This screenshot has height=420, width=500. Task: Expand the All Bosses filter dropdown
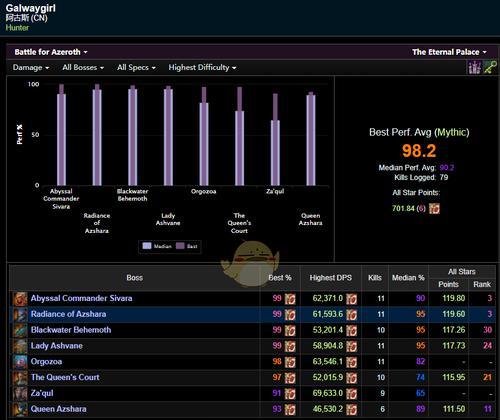point(83,67)
